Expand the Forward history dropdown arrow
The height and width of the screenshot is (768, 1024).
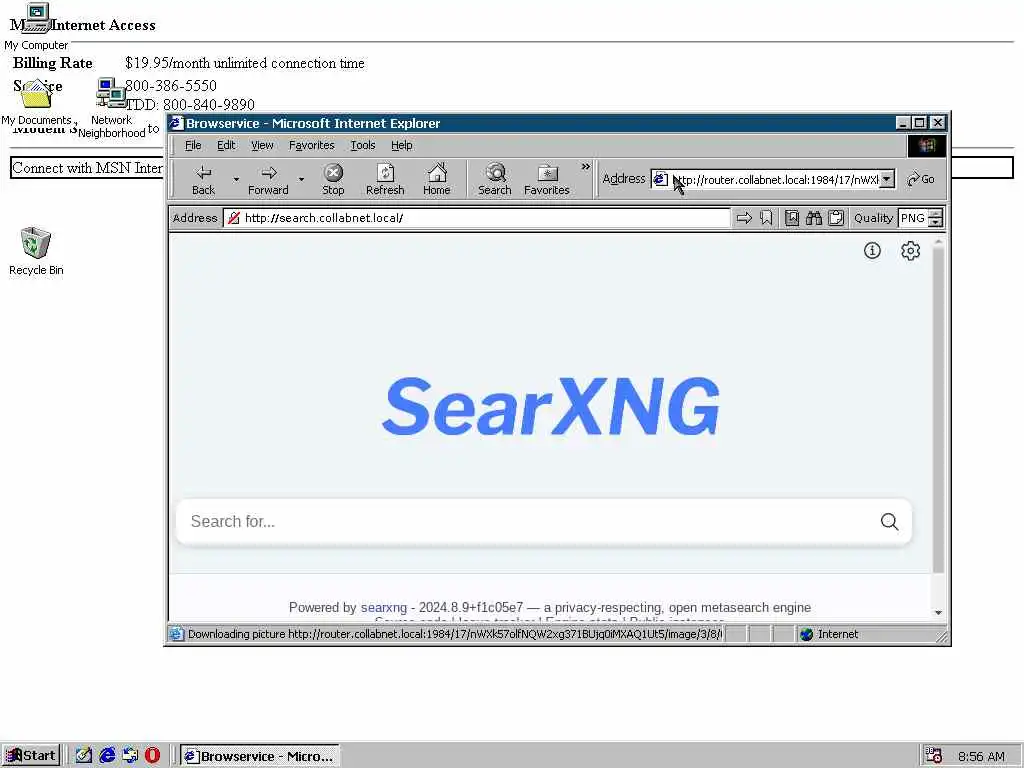click(301, 179)
